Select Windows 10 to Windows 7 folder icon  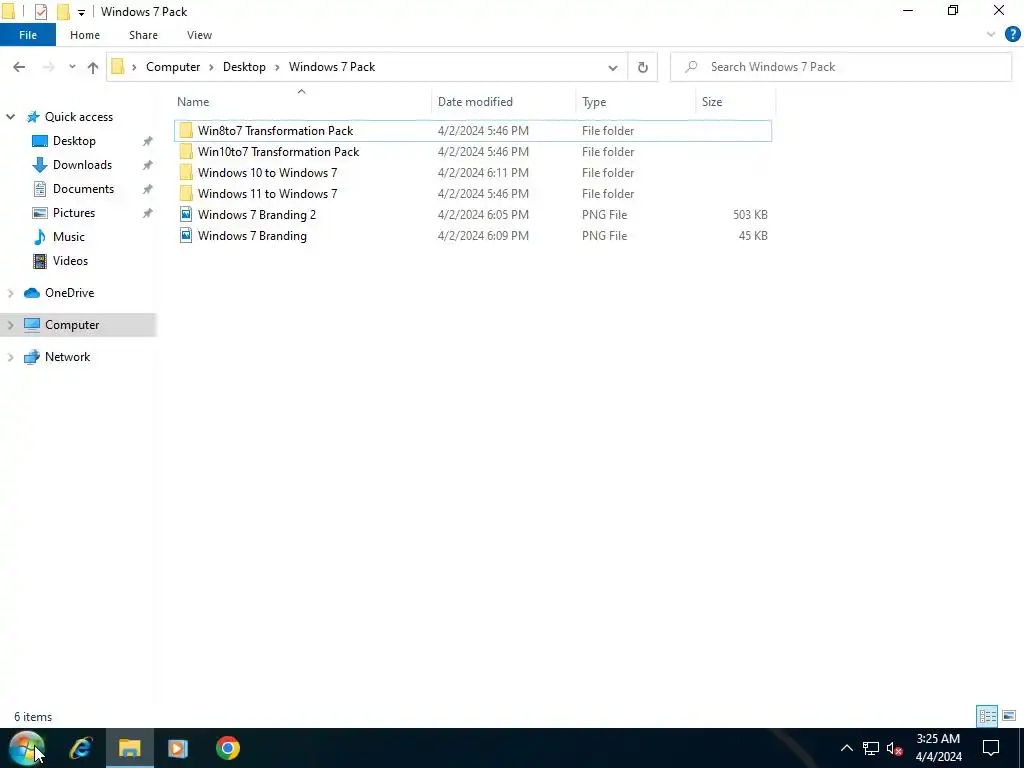click(186, 172)
